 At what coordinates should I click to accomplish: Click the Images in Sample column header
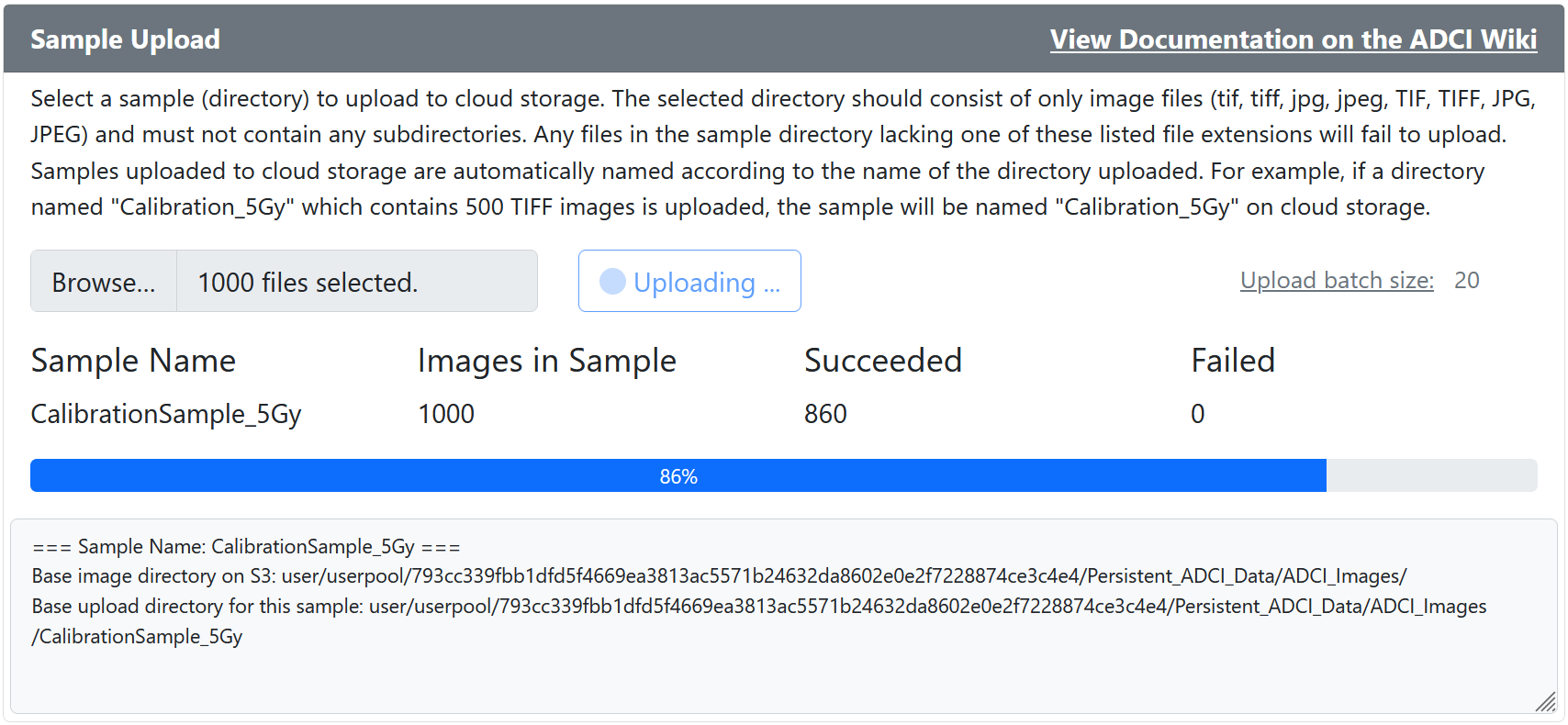[x=546, y=361]
